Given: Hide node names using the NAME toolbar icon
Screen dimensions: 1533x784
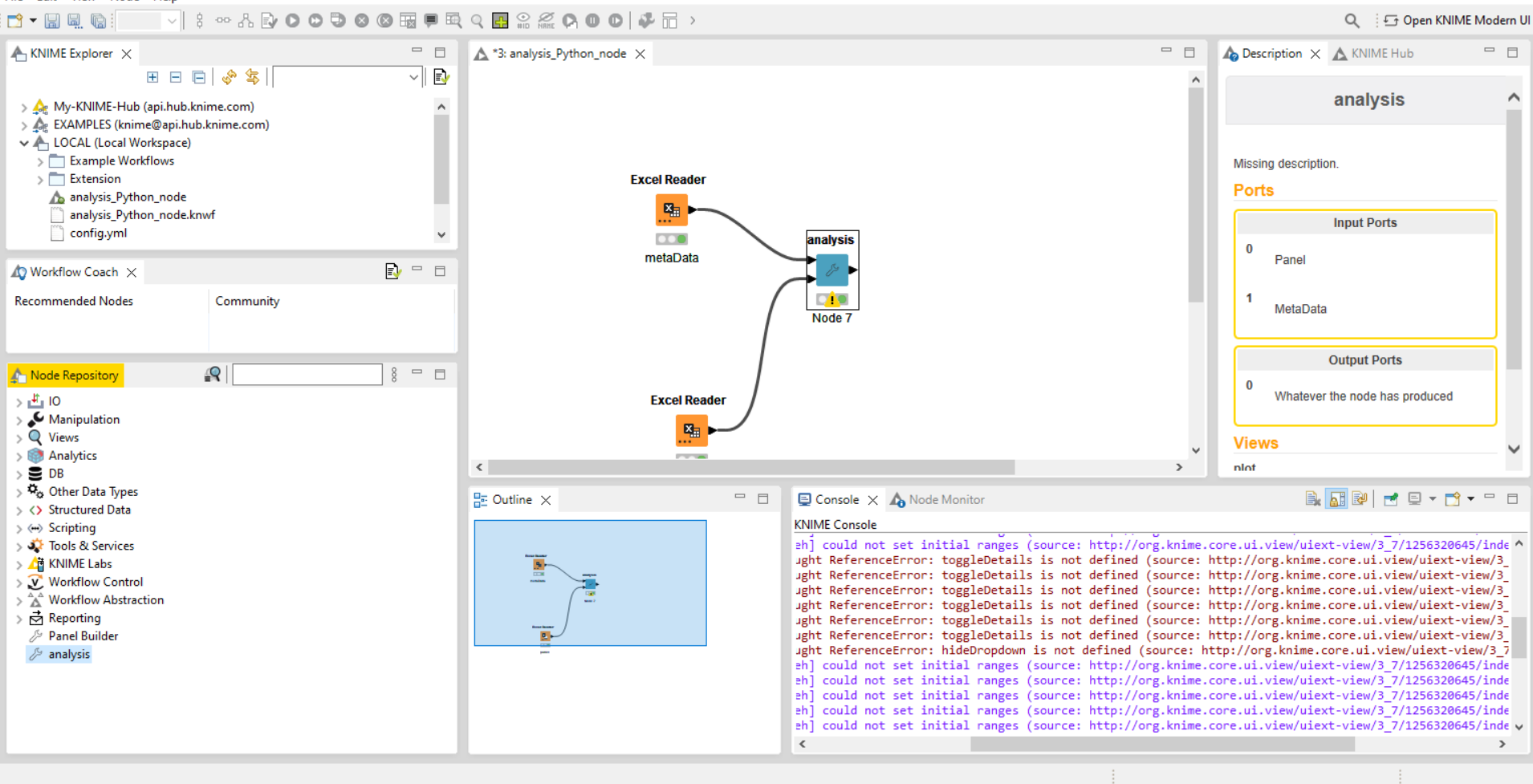Looking at the screenshot, I should (x=547, y=21).
